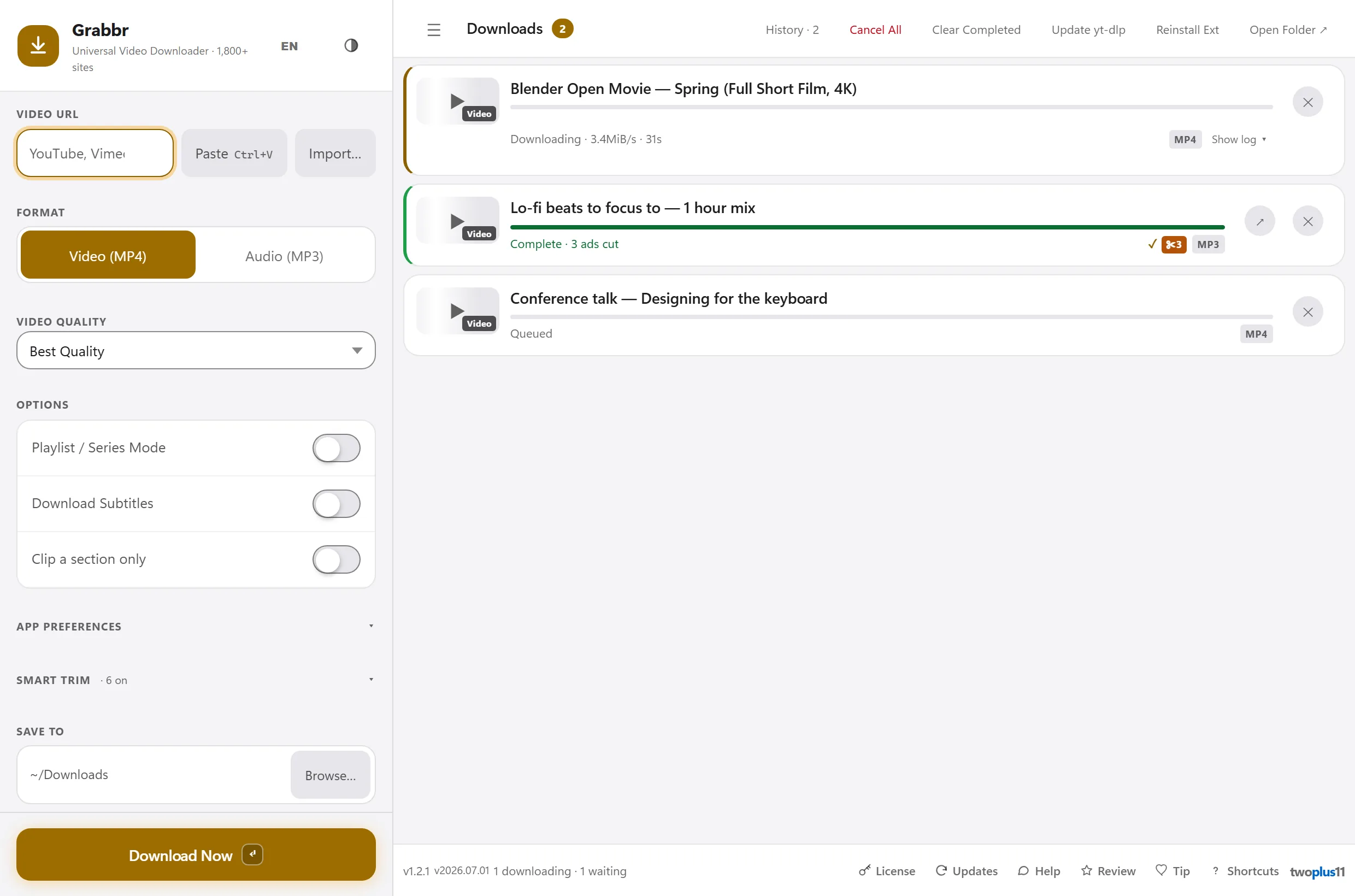Remove the queued Conference talk item
Screen dimensions: 1355x896
1307,312
